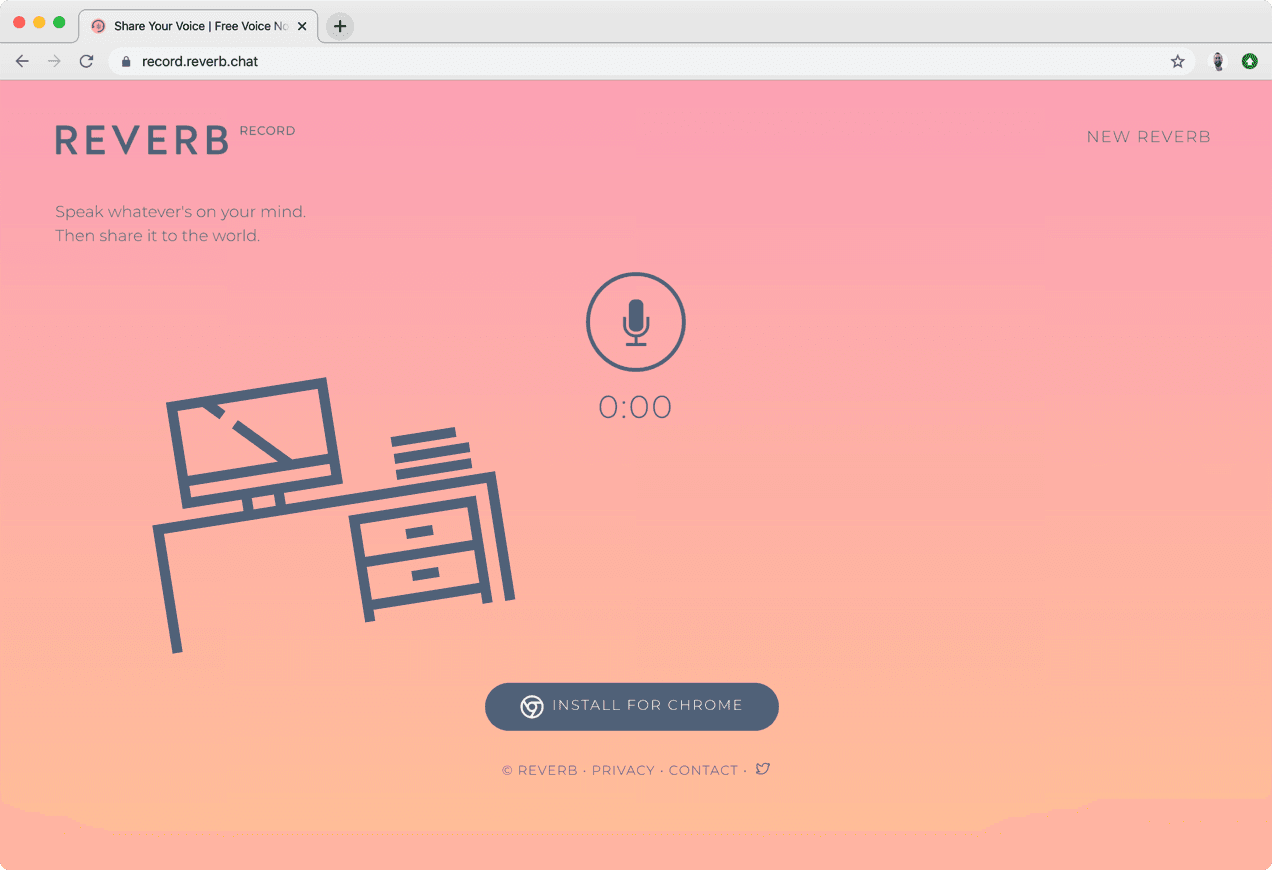Viewport: 1272px width, 870px height.
Task: Click the © REVERB footer link
Action: pos(540,770)
